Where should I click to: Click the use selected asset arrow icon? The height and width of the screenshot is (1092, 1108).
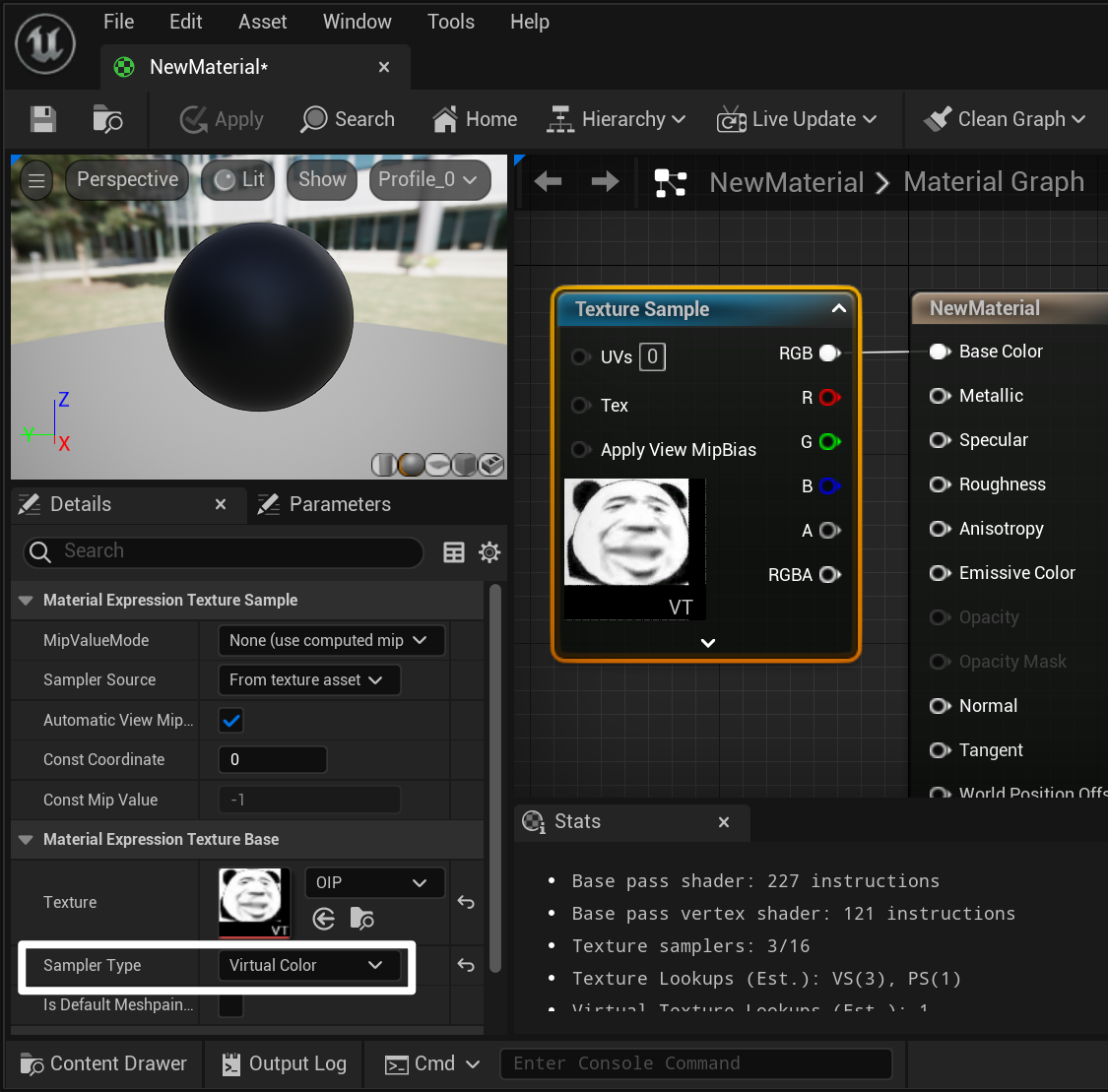[x=324, y=919]
